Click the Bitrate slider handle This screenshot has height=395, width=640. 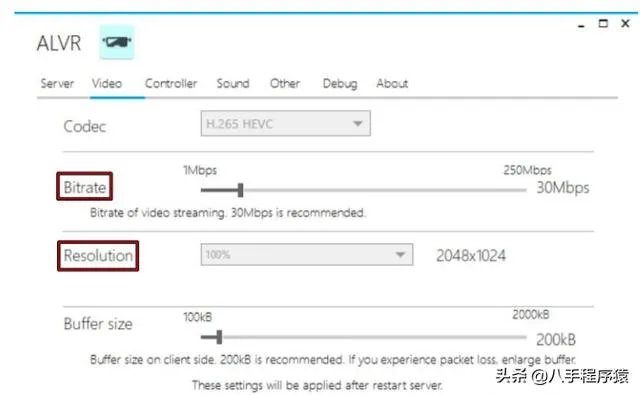click(240, 190)
